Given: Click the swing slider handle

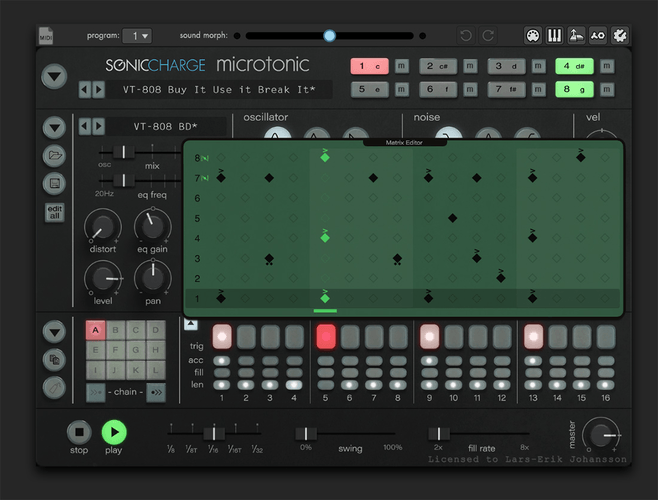Looking at the screenshot, I should pyautogui.click(x=306, y=433).
